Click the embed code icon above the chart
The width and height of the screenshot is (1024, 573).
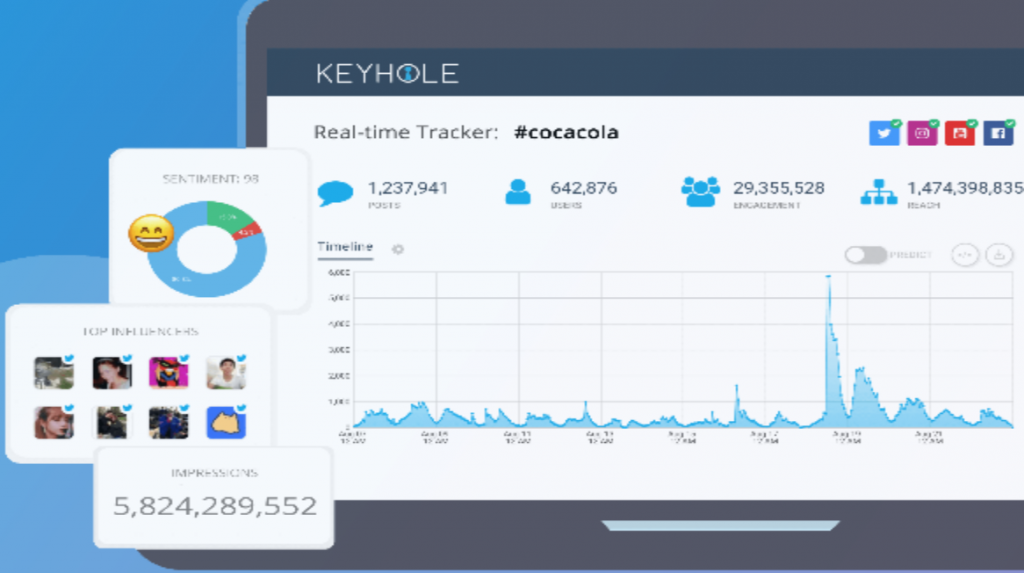pyautogui.click(x=965, y=255)
